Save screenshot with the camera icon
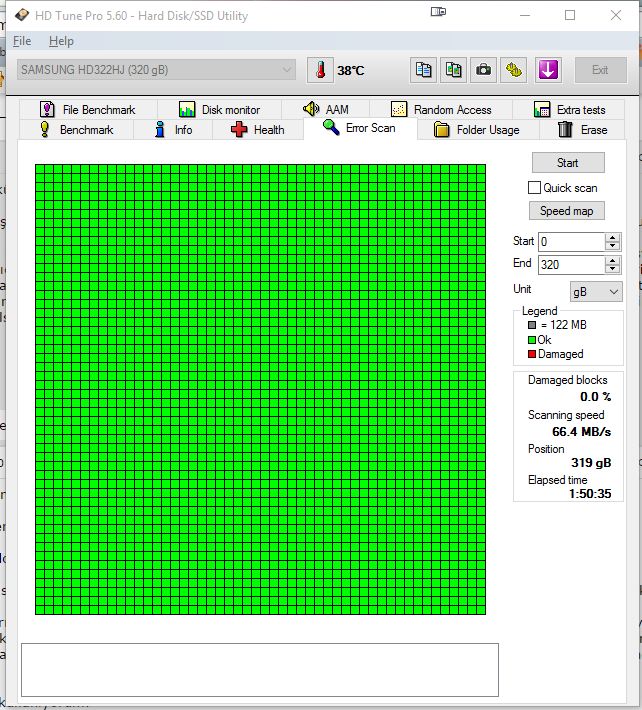The image size is (642, 710). click(483, 70)
